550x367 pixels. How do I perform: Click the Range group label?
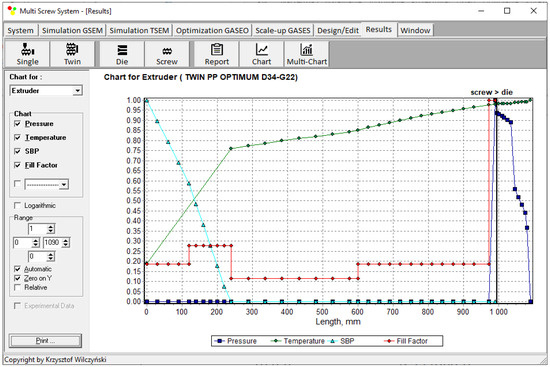click(x=23, y=218)
